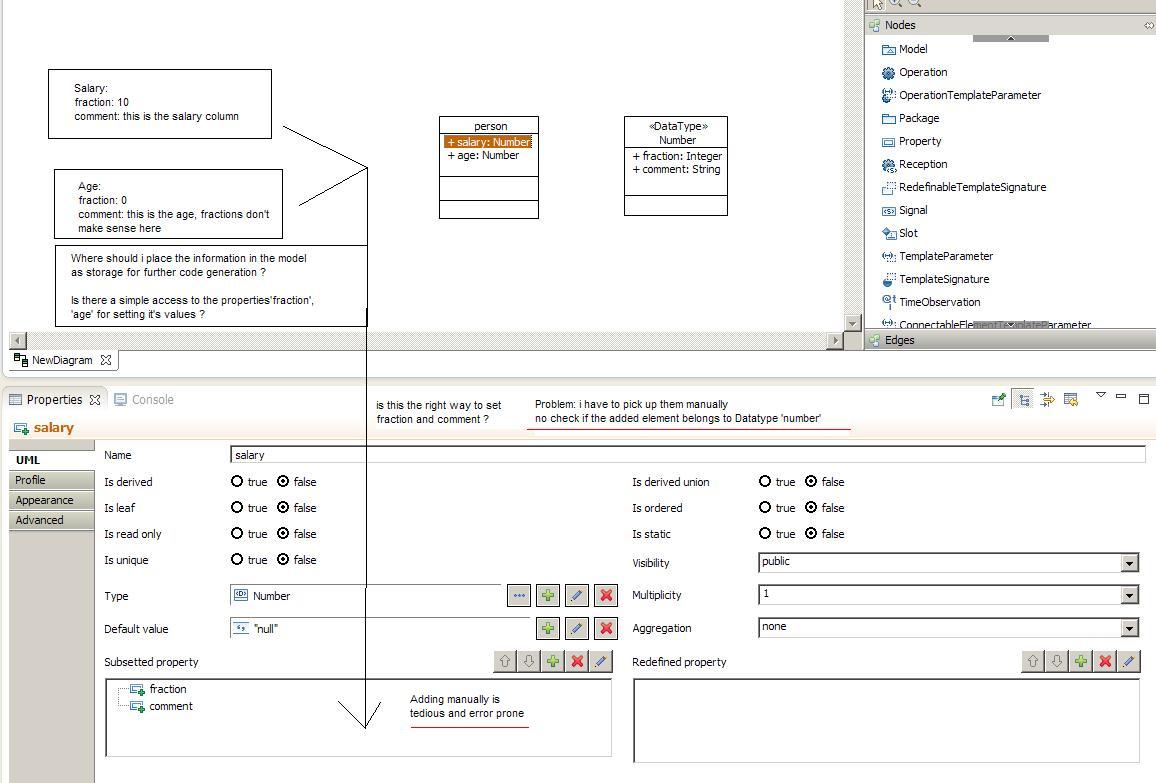This screenshot has height=783, width=1156.
Task: Toggle Show Categories in Properties toolbar
Action: coord(1024,400)
